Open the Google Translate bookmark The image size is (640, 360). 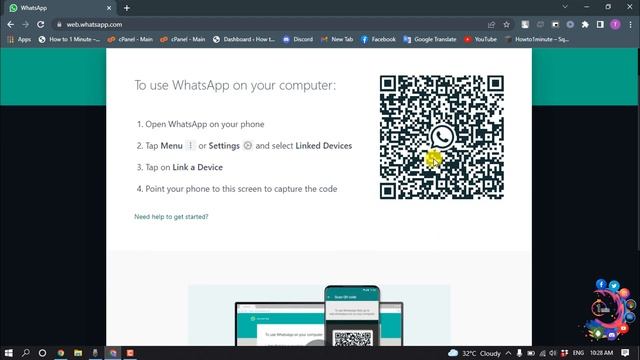pyautogui.click(x=430, y=39)
